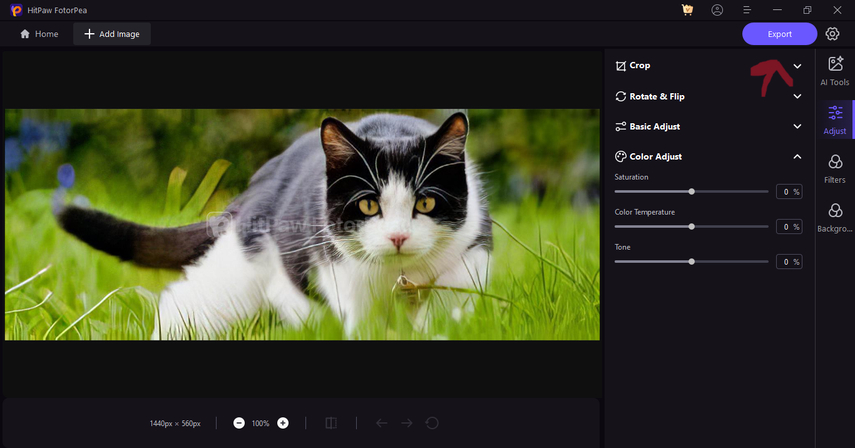Click the Basic Adjust sliders icon

tap(621, 126)
